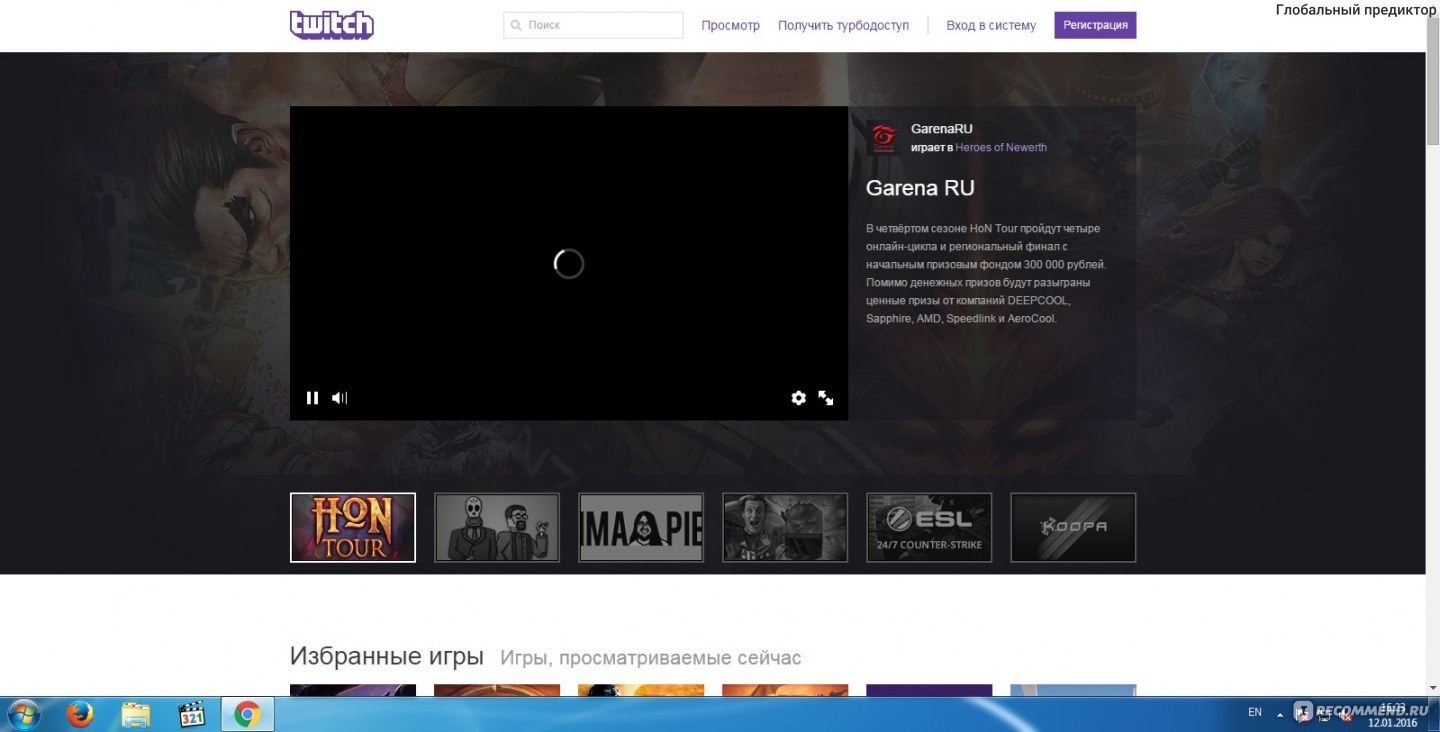Select the HoN Tour stream thumbnail
The height and width of the screenshot is (732, 1440).
[x=353, y=527]
